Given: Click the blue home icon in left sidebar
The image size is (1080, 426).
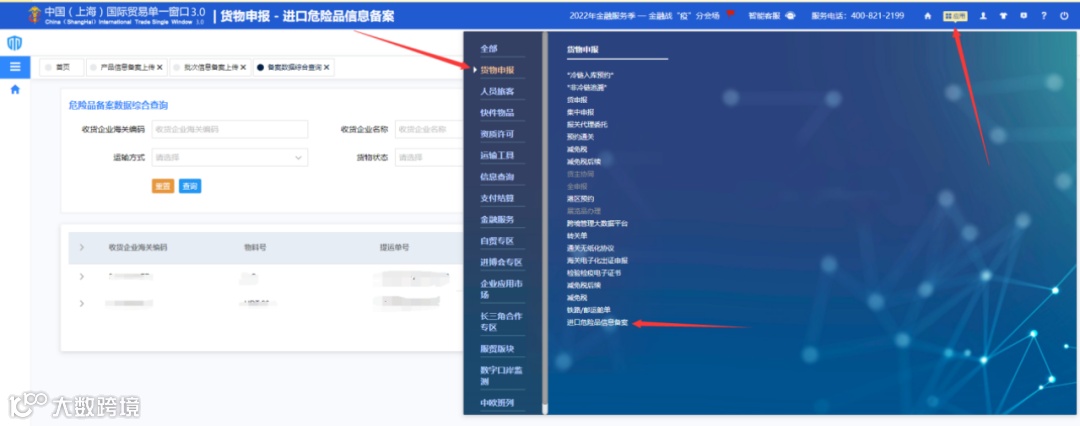Looking at the screenshot, I should (x=15, y=90).
